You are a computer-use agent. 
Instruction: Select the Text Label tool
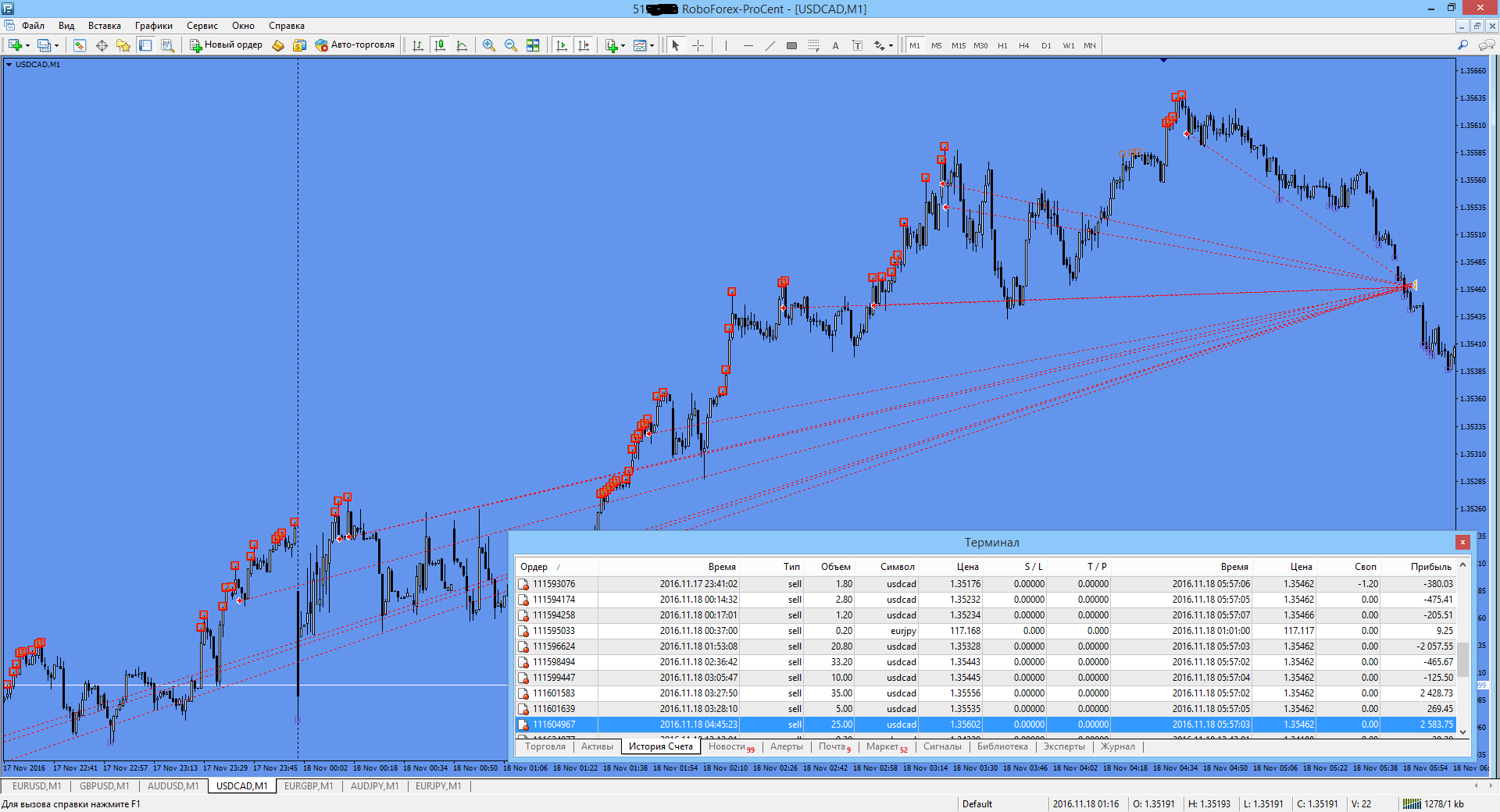[x=857, y=45]
